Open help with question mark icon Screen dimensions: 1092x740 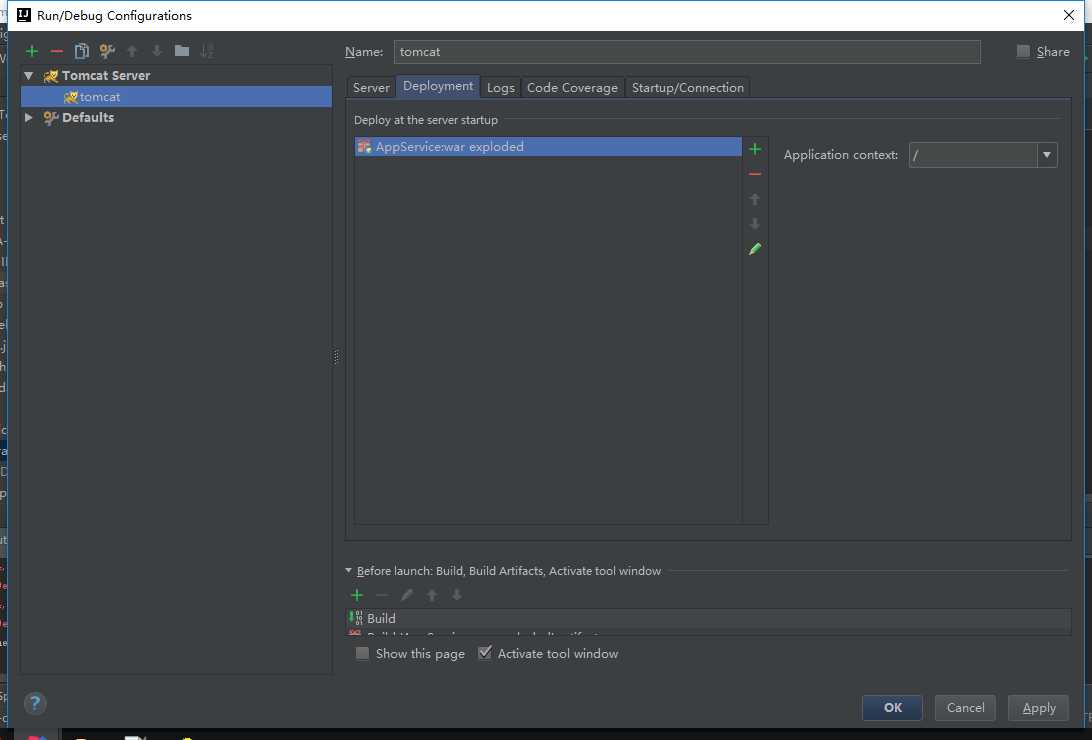click(35, 704)
